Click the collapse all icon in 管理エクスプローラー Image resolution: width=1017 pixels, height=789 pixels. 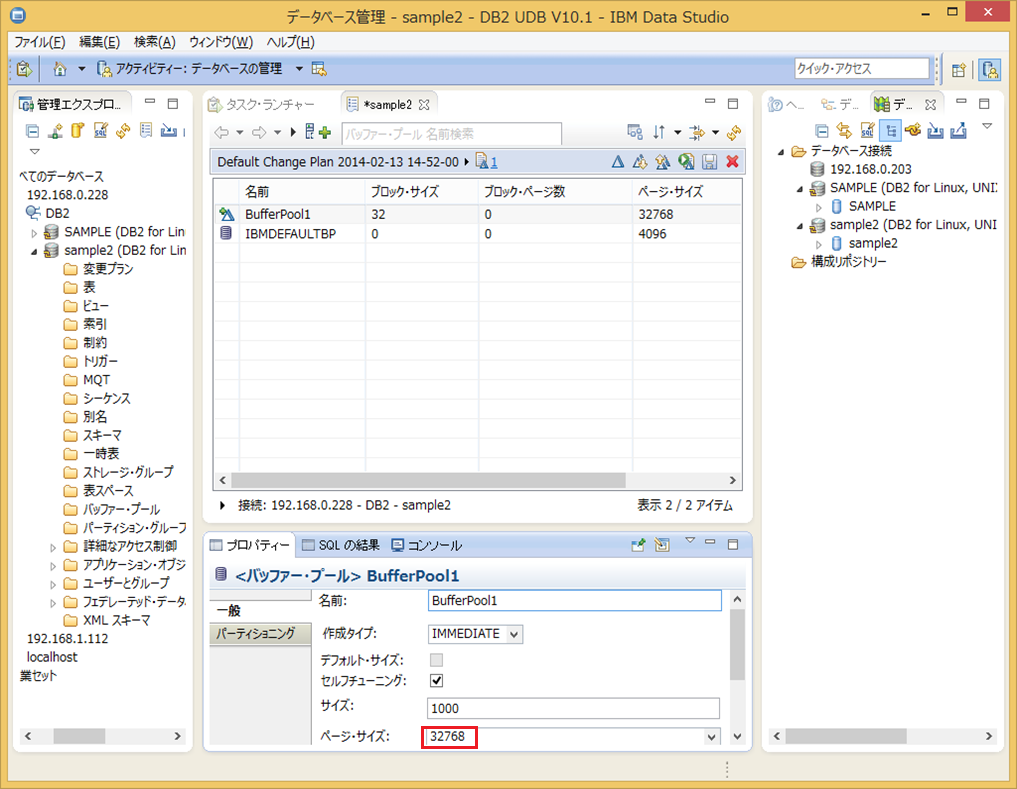32,131
